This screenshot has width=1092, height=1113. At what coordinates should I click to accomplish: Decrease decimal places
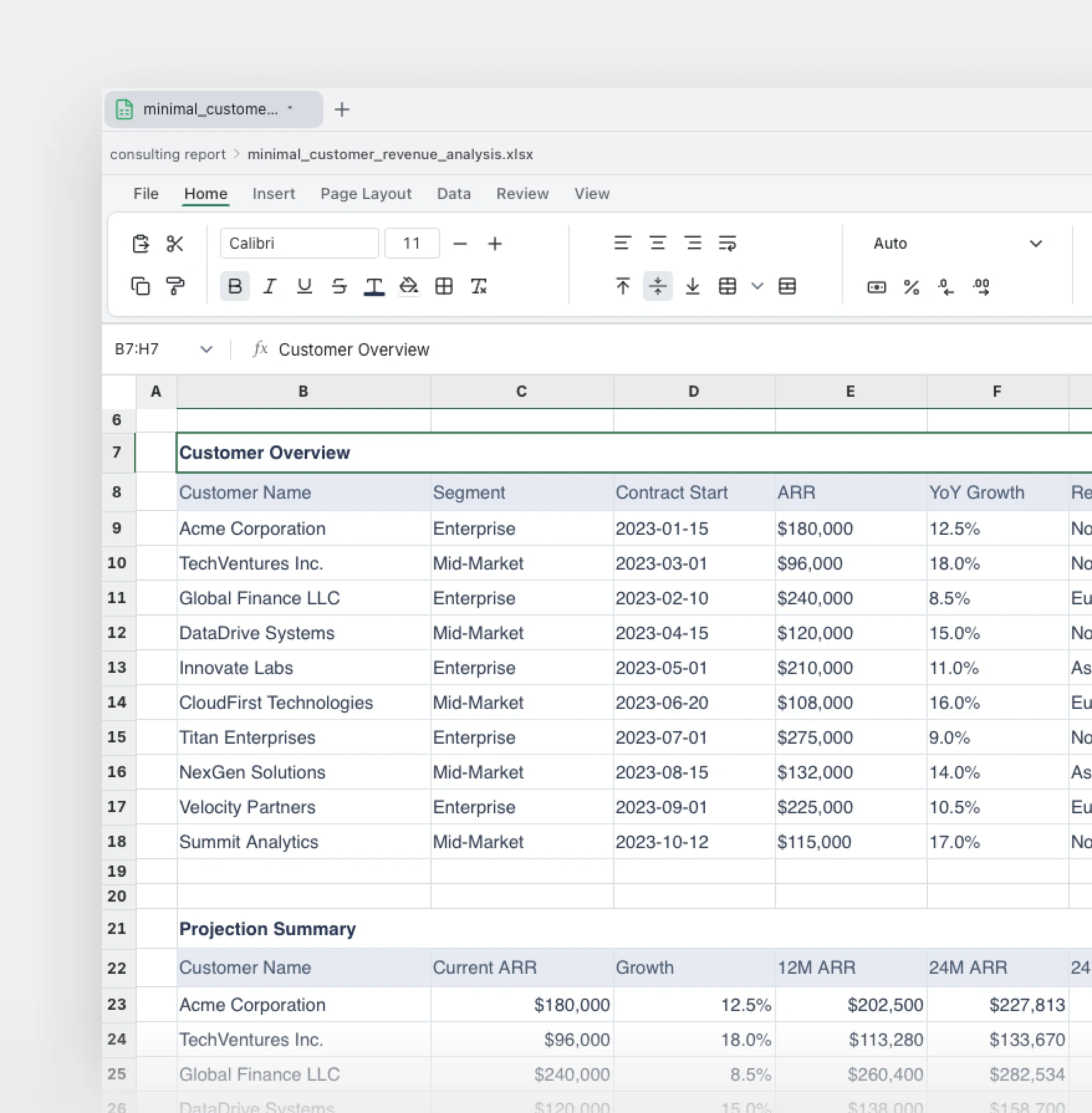pos(946,287)
